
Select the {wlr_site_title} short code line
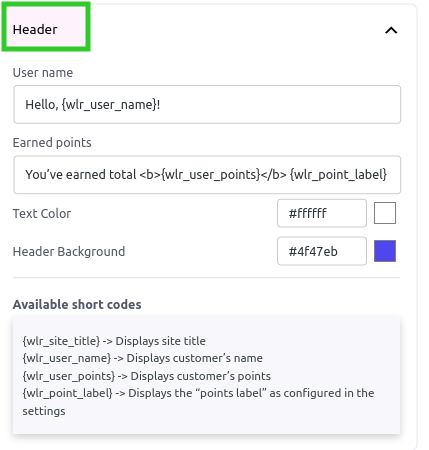click(x=114, y=341)
